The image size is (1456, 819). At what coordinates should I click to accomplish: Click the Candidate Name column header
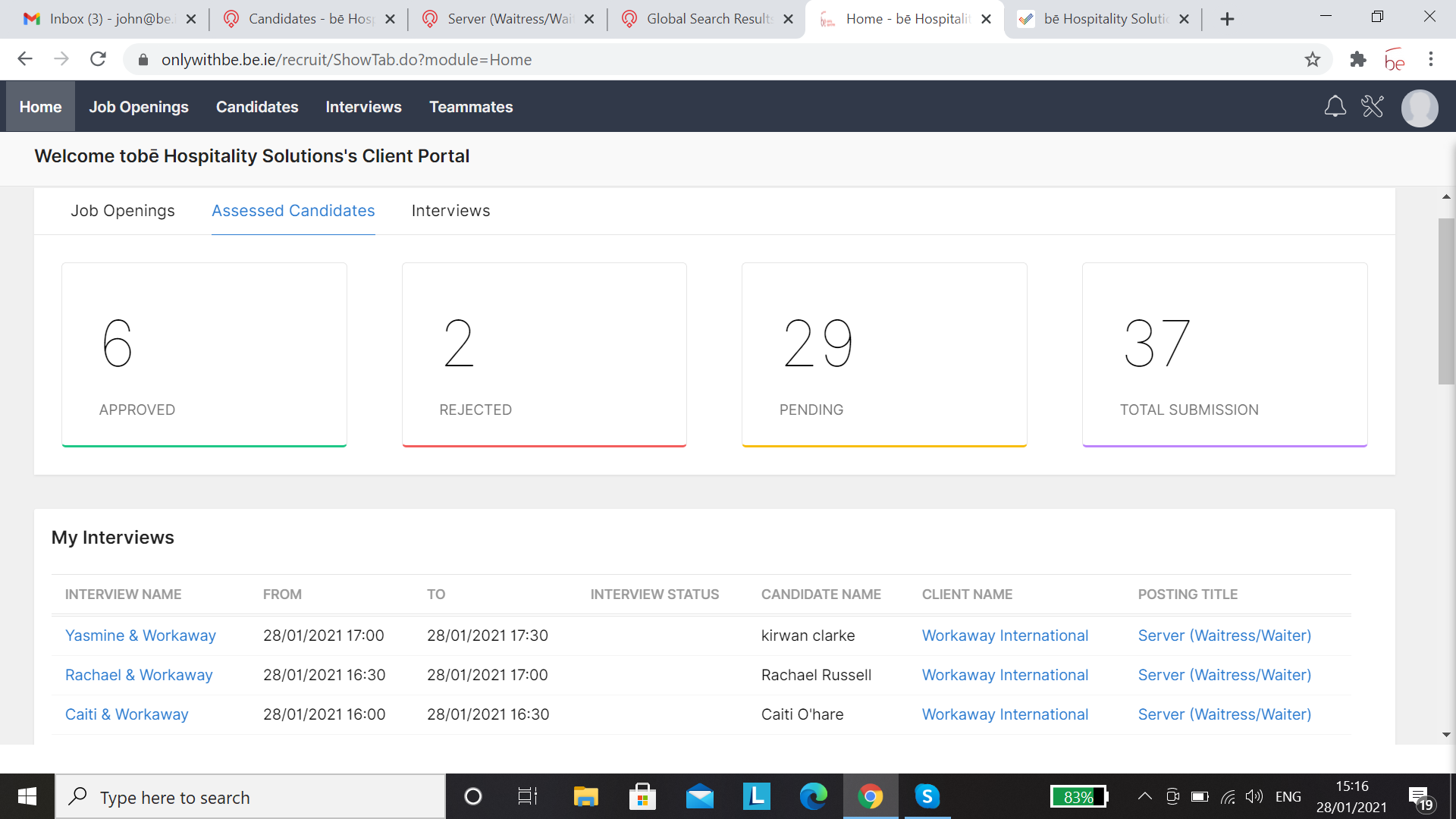pos(821,595)
